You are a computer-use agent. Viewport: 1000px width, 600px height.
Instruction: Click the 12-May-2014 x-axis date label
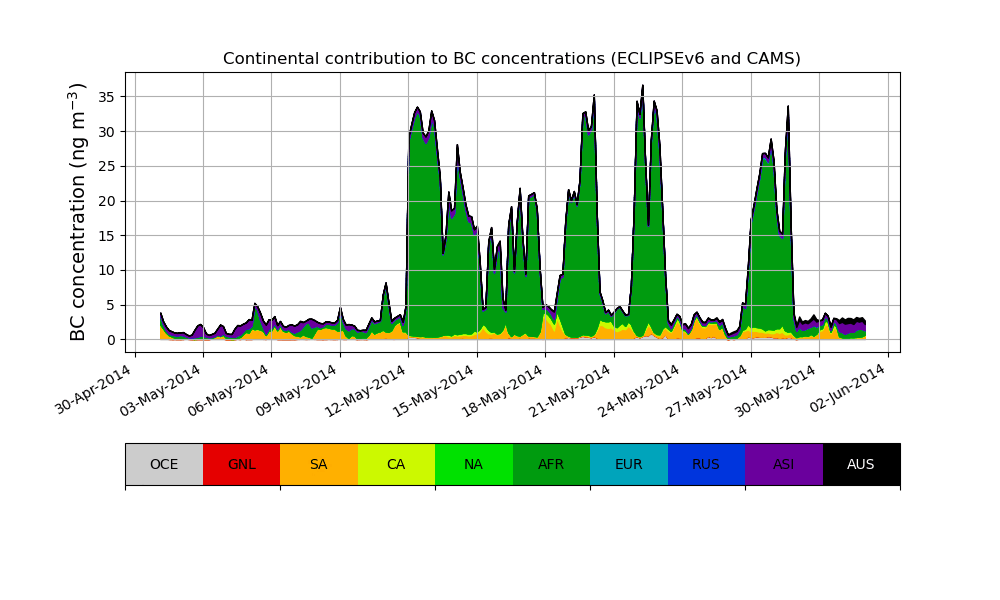[x=366, y=389]
